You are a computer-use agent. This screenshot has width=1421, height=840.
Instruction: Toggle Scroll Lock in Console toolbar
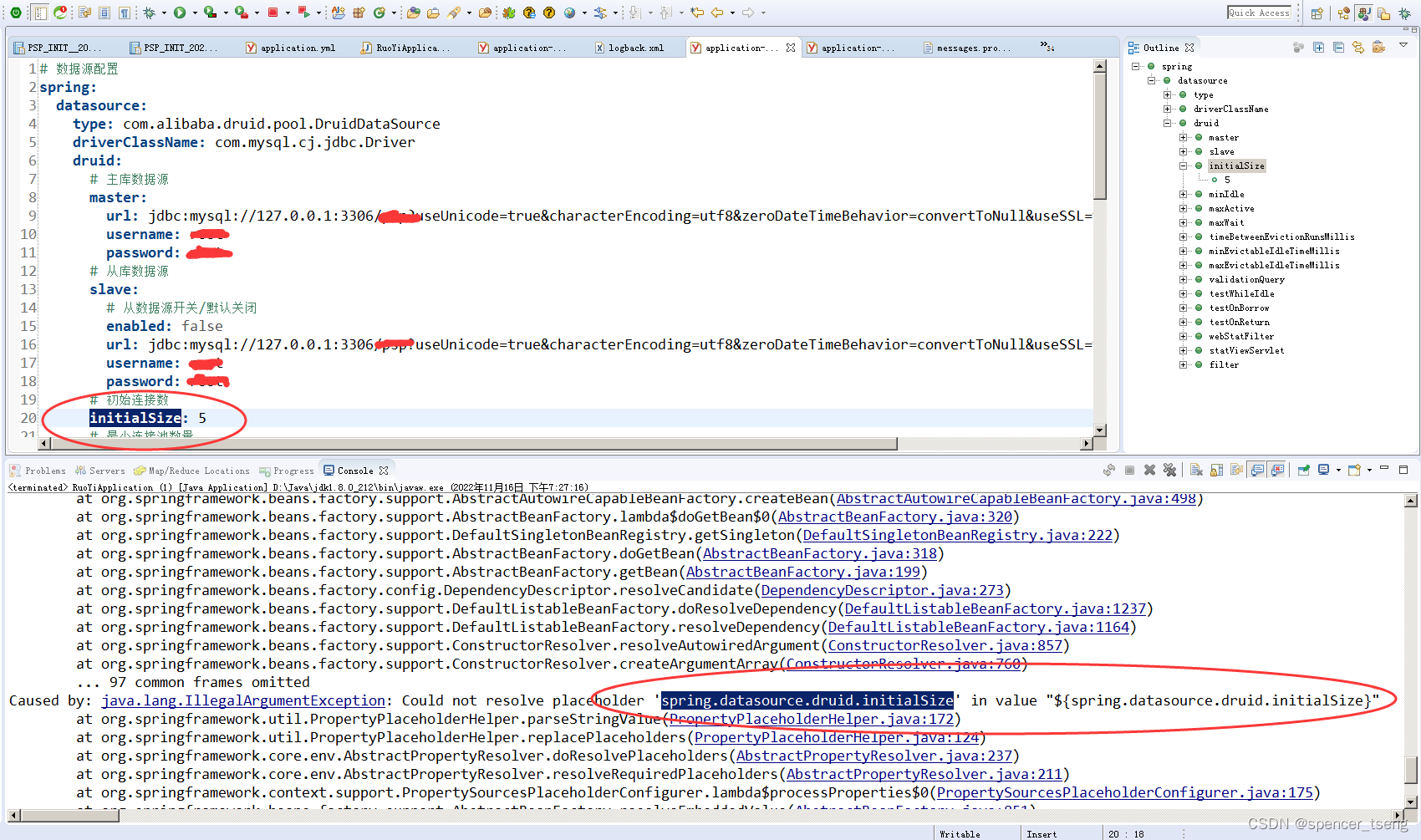(1216, 470)
